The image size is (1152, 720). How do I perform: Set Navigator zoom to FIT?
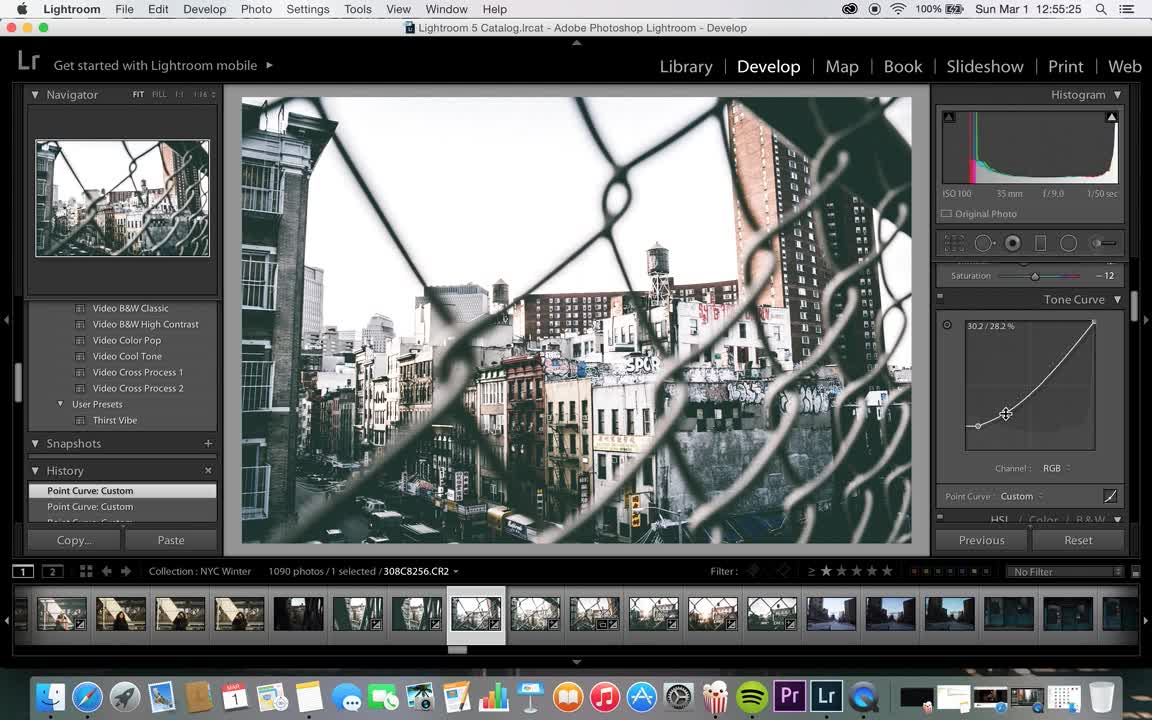tap(138, 95)
